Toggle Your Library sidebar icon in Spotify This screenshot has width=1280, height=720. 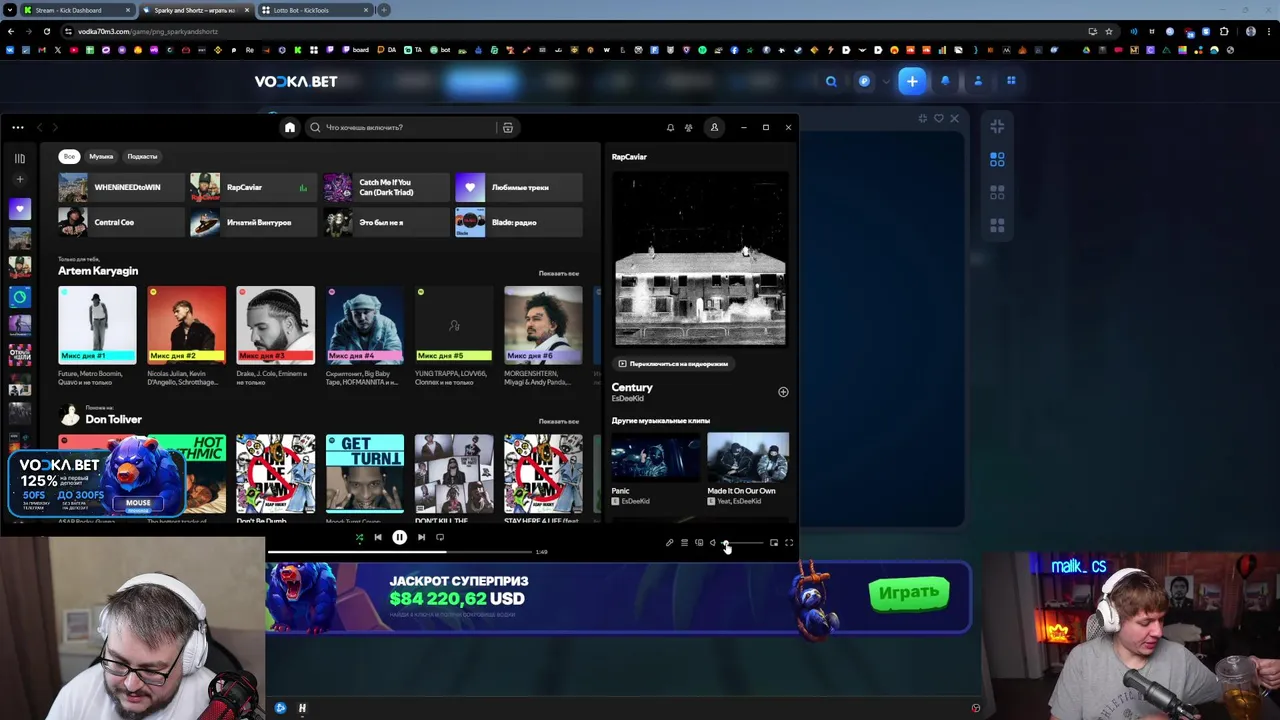tap(19, 158)
